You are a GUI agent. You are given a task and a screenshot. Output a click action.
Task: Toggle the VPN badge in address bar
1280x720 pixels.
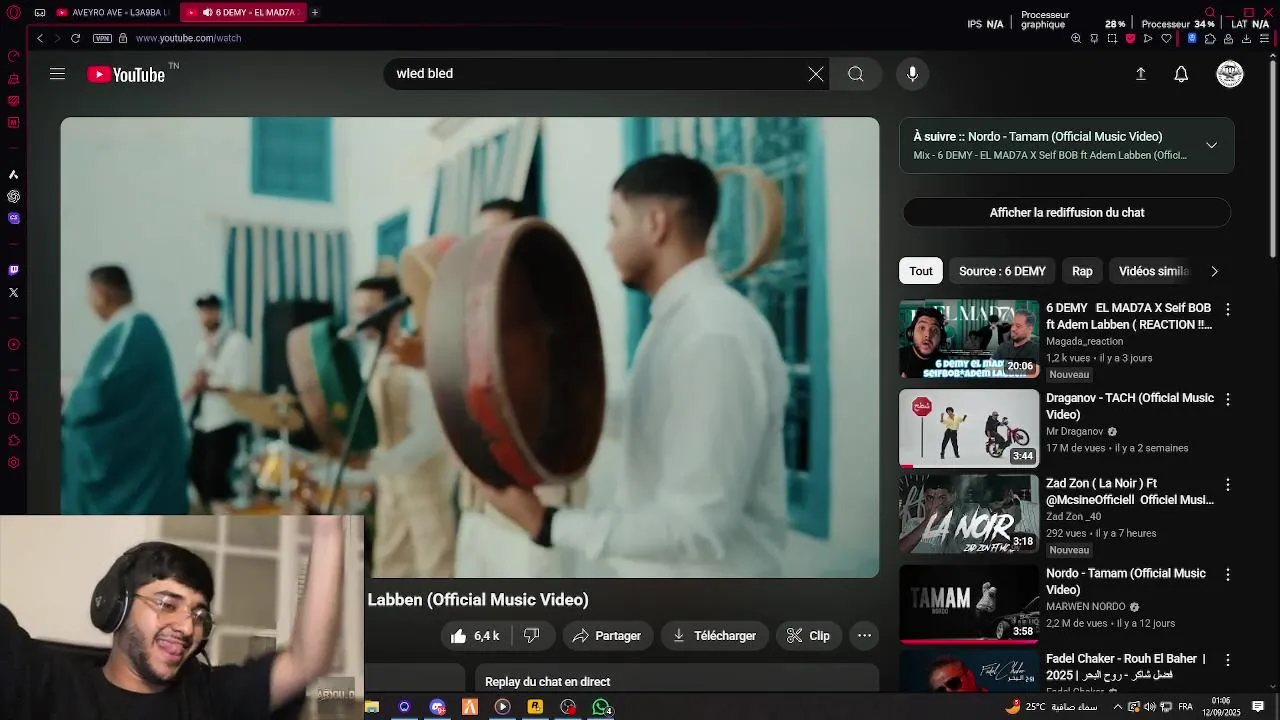102,38
